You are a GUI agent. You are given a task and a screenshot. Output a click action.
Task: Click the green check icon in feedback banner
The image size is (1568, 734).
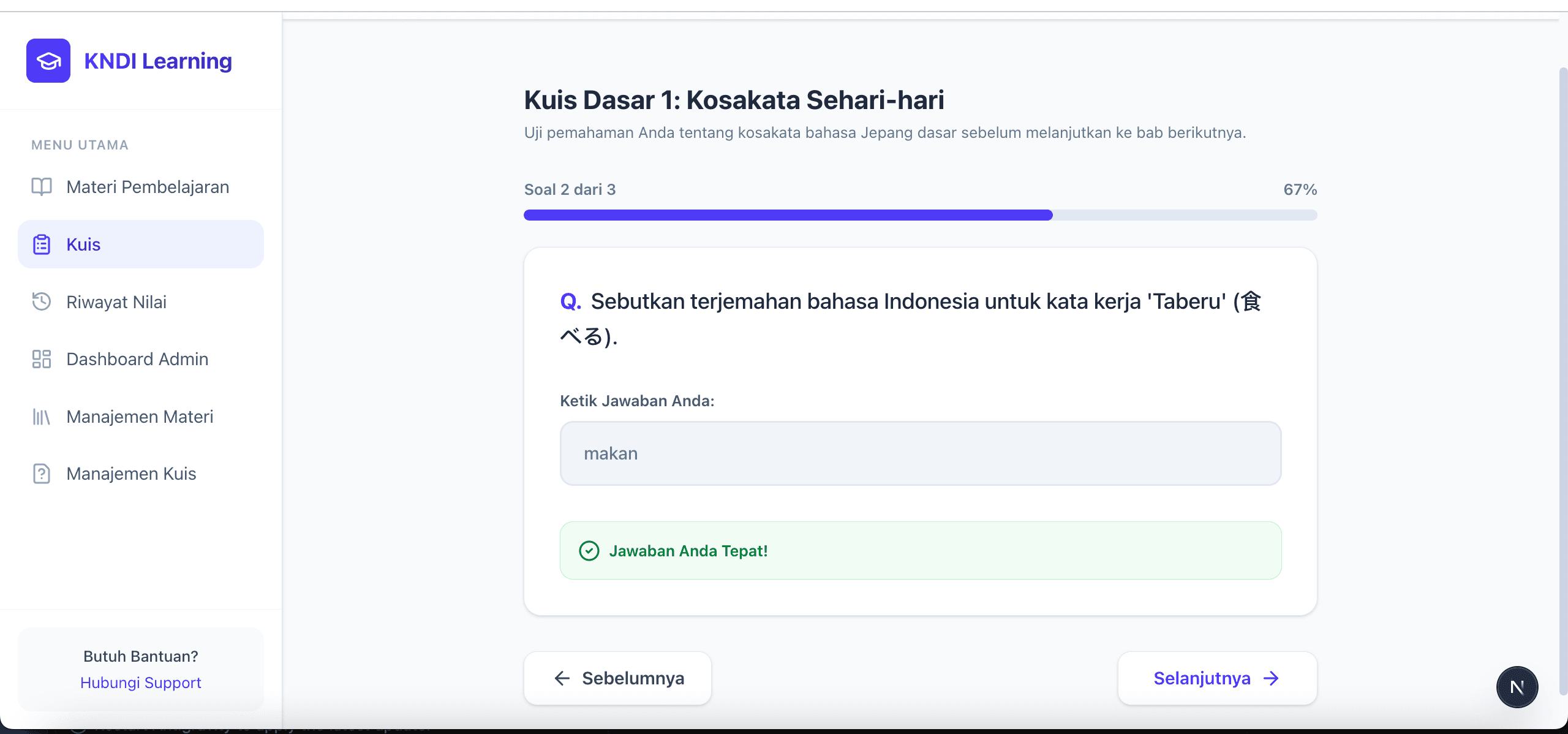(x=589, y=551)
